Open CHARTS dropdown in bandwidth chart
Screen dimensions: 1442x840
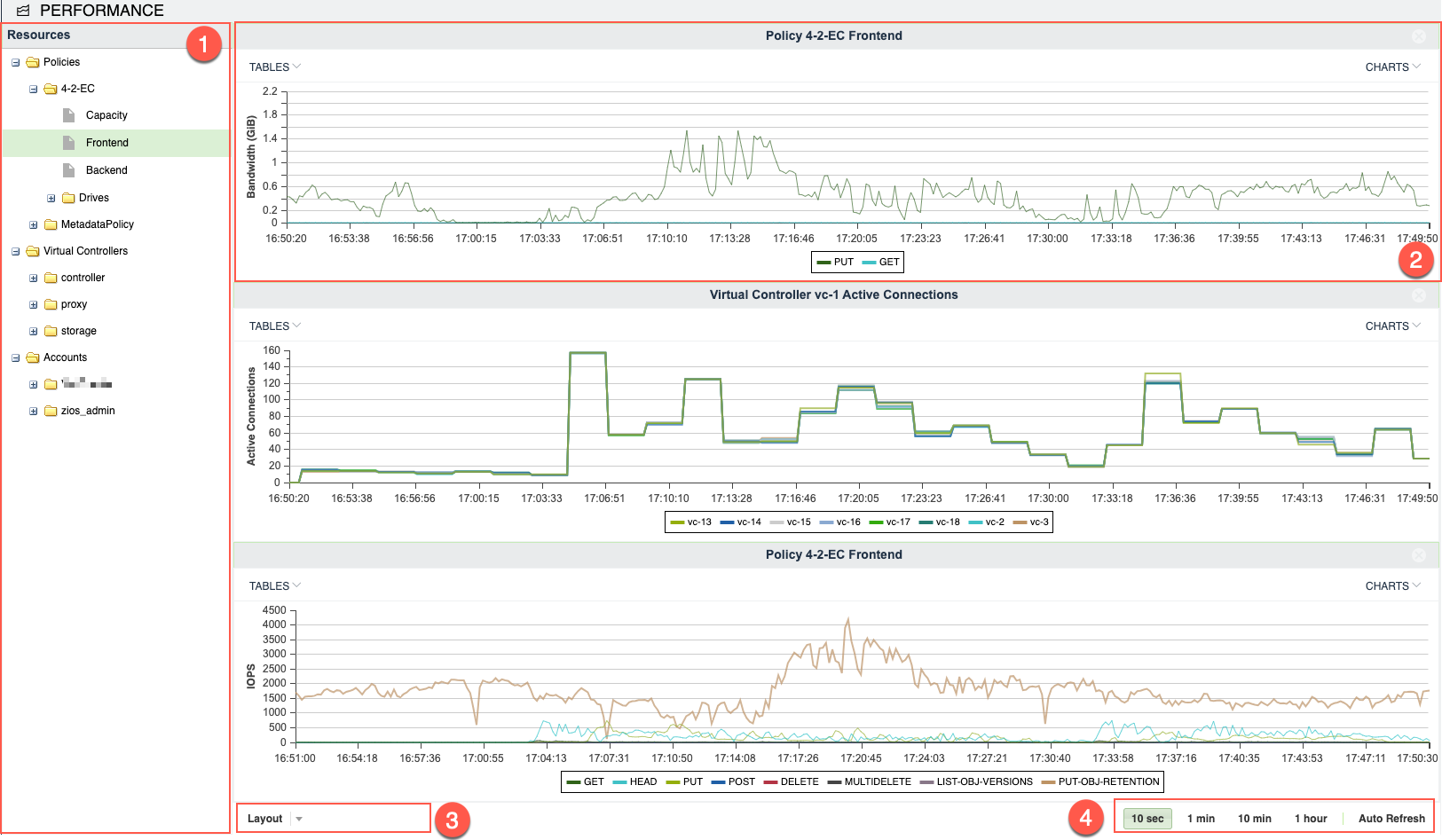[x=1392, y=67]
